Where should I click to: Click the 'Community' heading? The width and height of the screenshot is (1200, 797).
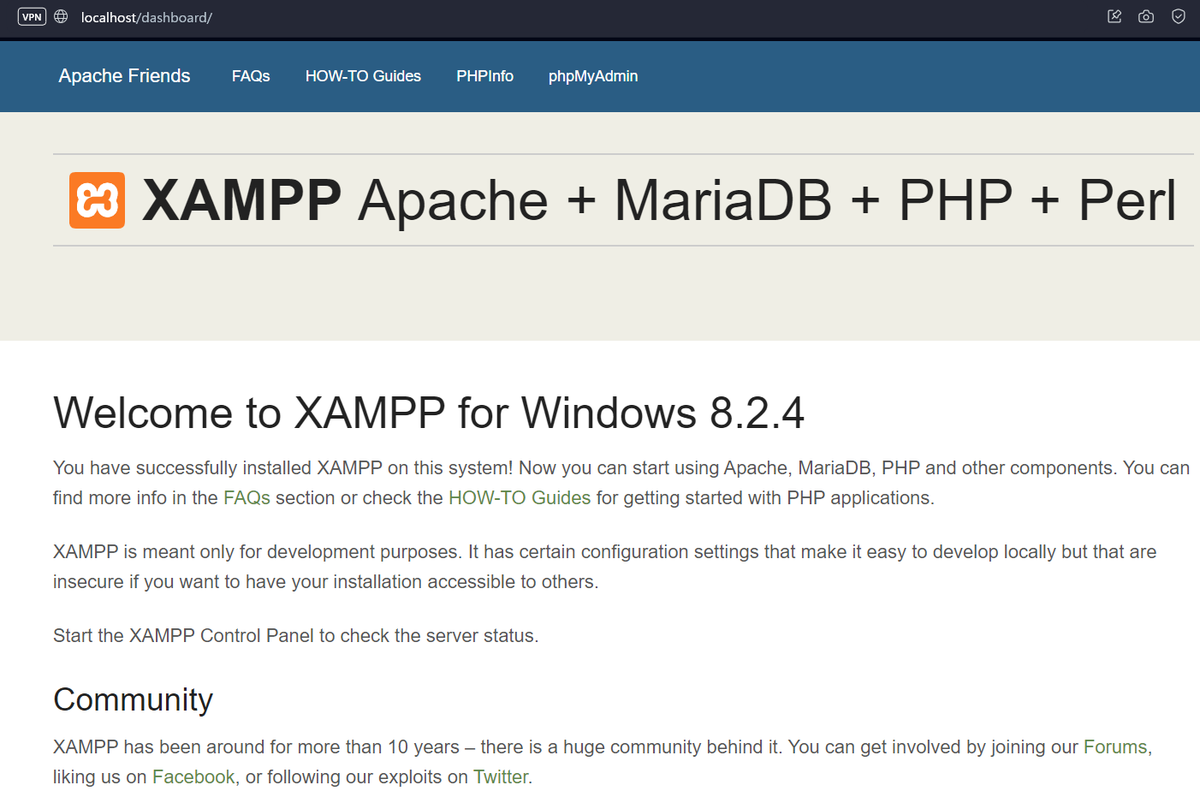133,700
